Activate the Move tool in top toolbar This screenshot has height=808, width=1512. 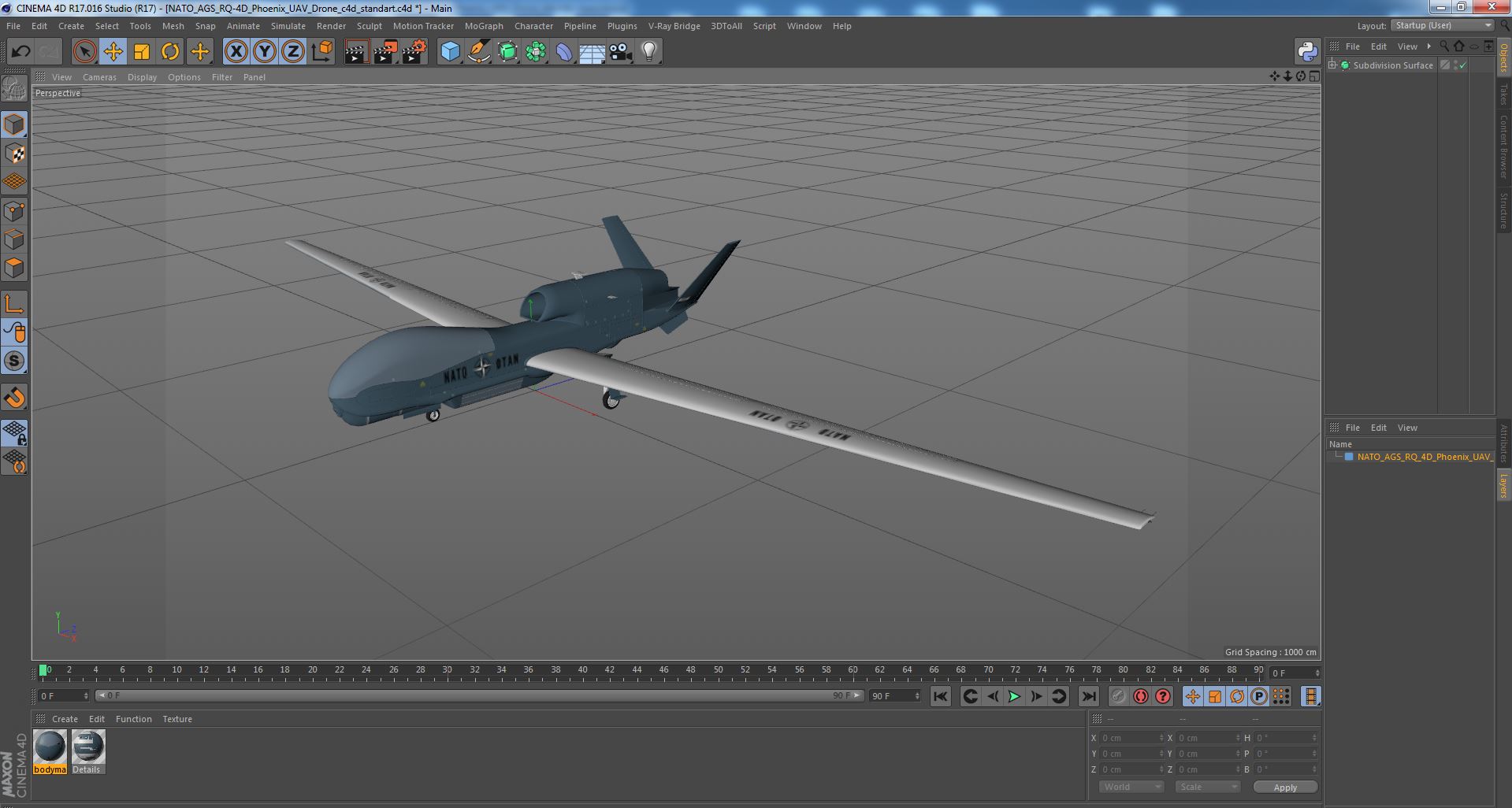[113, 52]
